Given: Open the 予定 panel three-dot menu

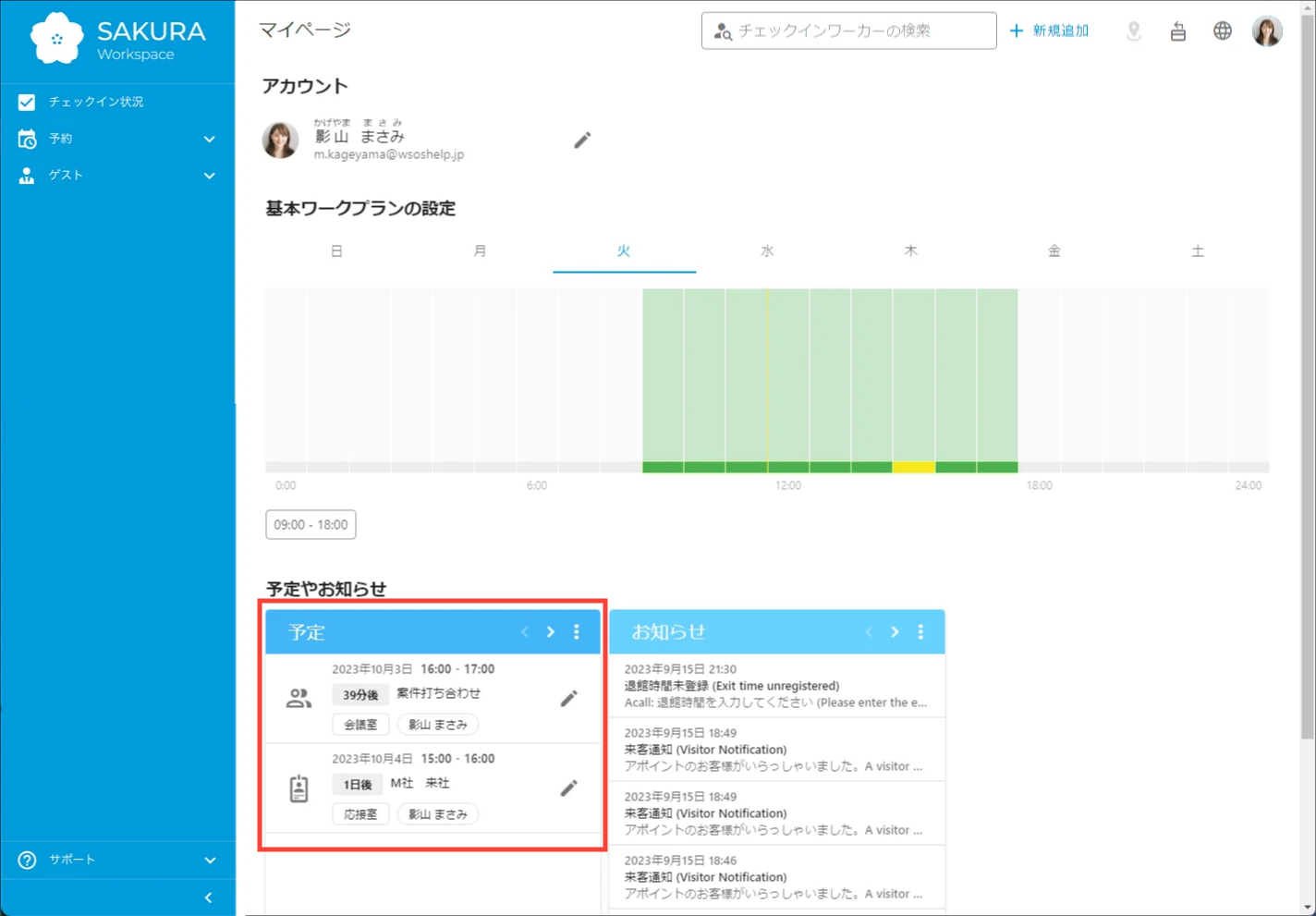Looking at the screenshot, I should point(577,632).
